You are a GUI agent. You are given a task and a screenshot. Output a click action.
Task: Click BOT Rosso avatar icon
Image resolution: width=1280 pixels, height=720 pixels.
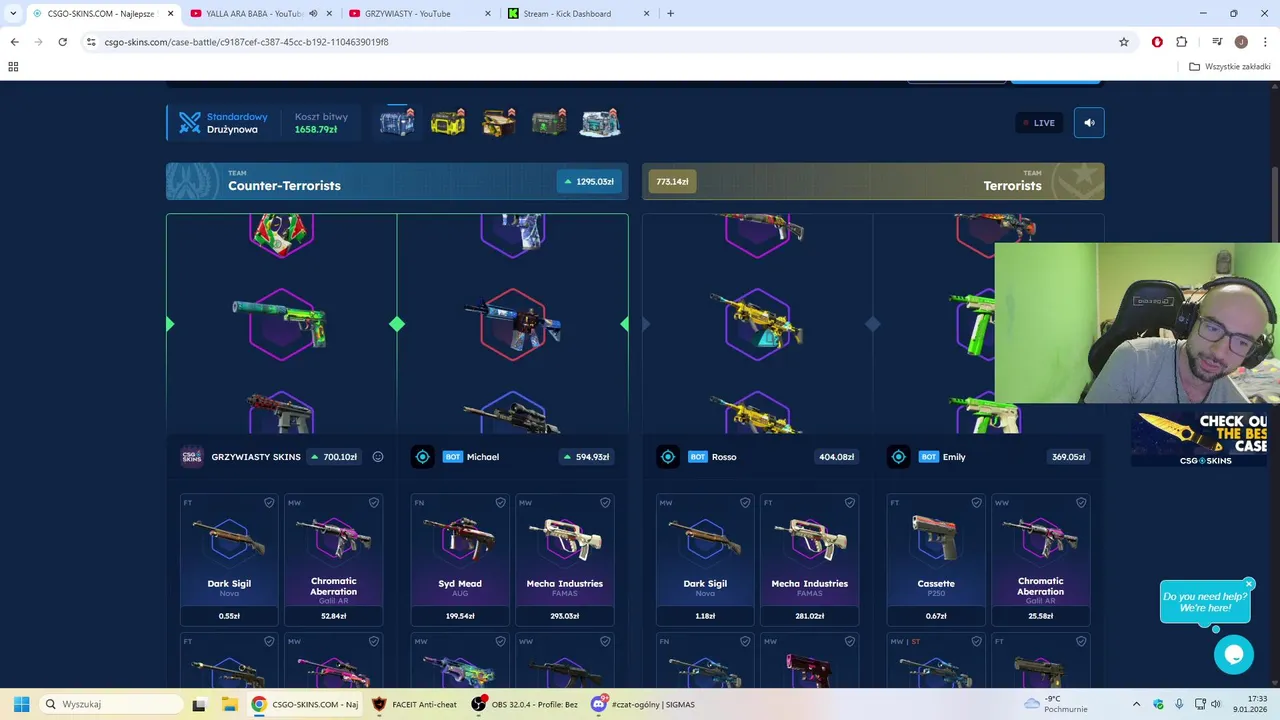(668, 457)
